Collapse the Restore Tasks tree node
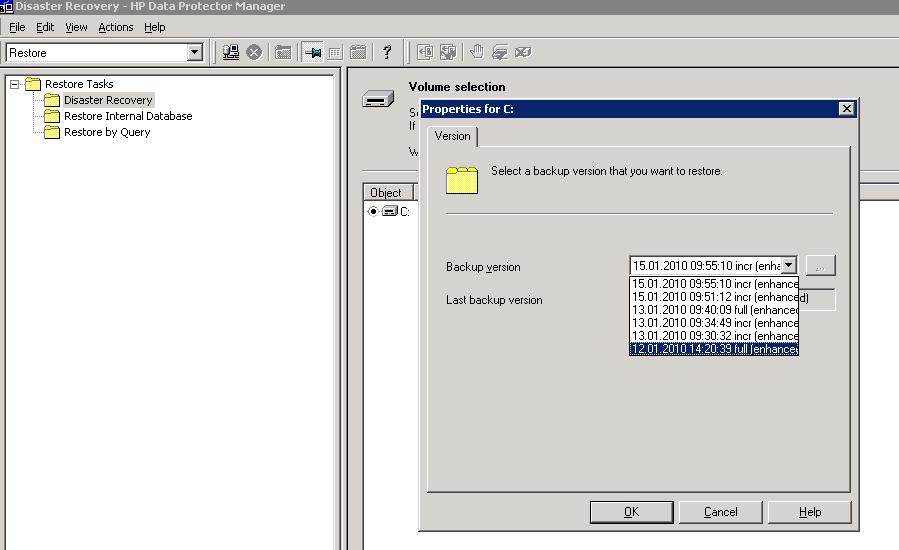The width and height of the screenshot is (899, 550). click(15, 84)
